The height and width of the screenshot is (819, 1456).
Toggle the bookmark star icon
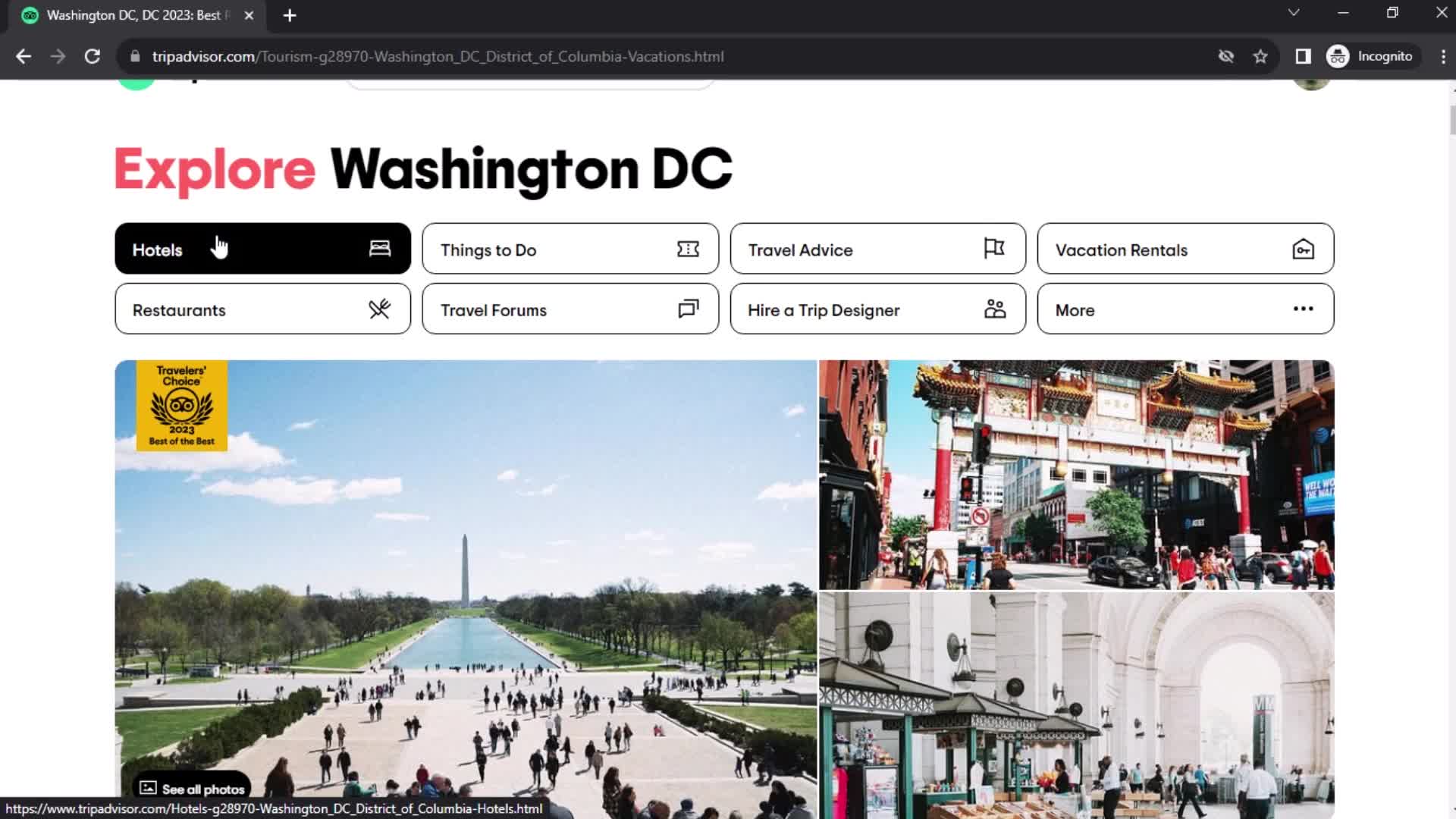pos(1261,56)
